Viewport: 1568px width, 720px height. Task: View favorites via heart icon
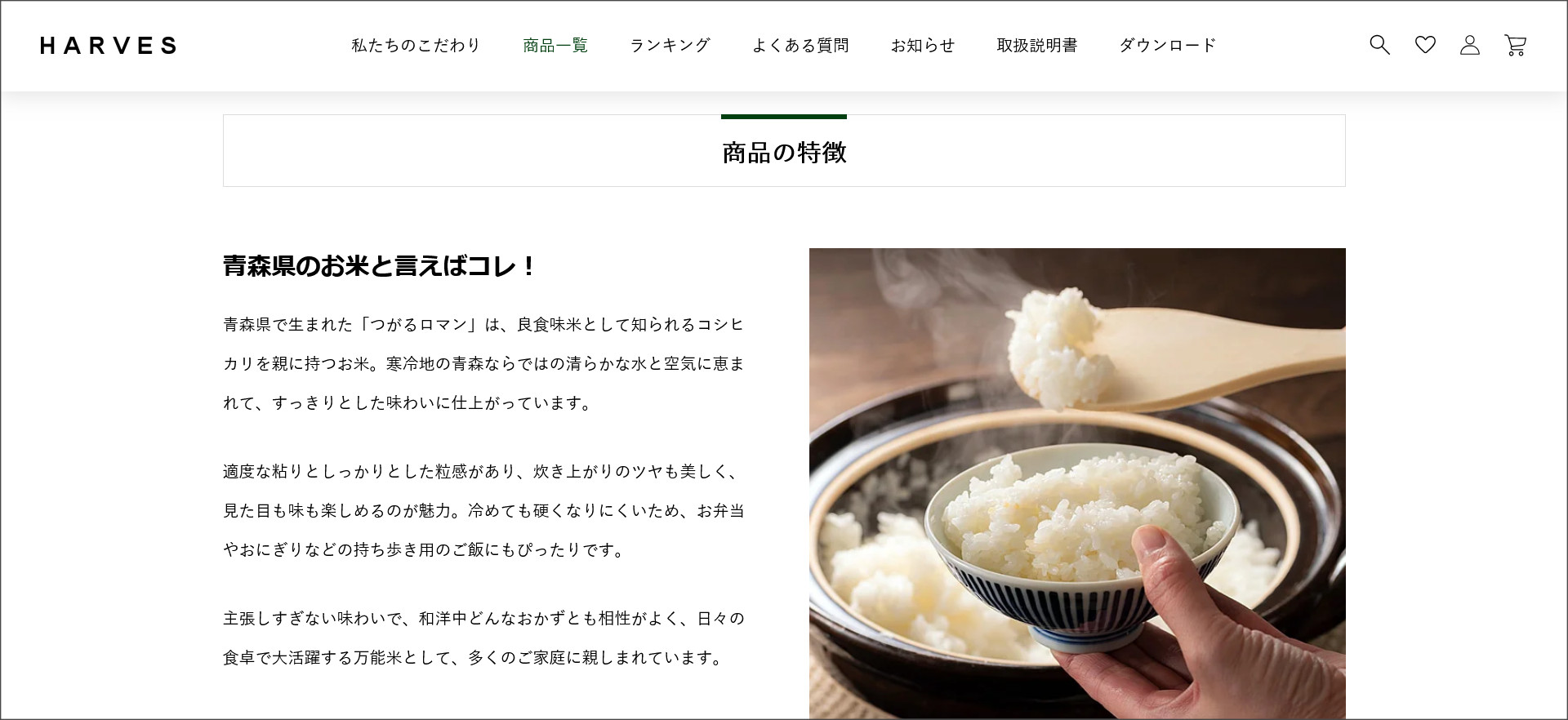(1425, 45)
